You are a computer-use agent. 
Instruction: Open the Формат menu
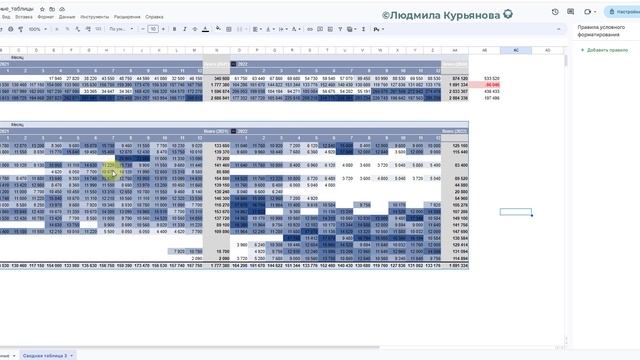tap(46, 17)
